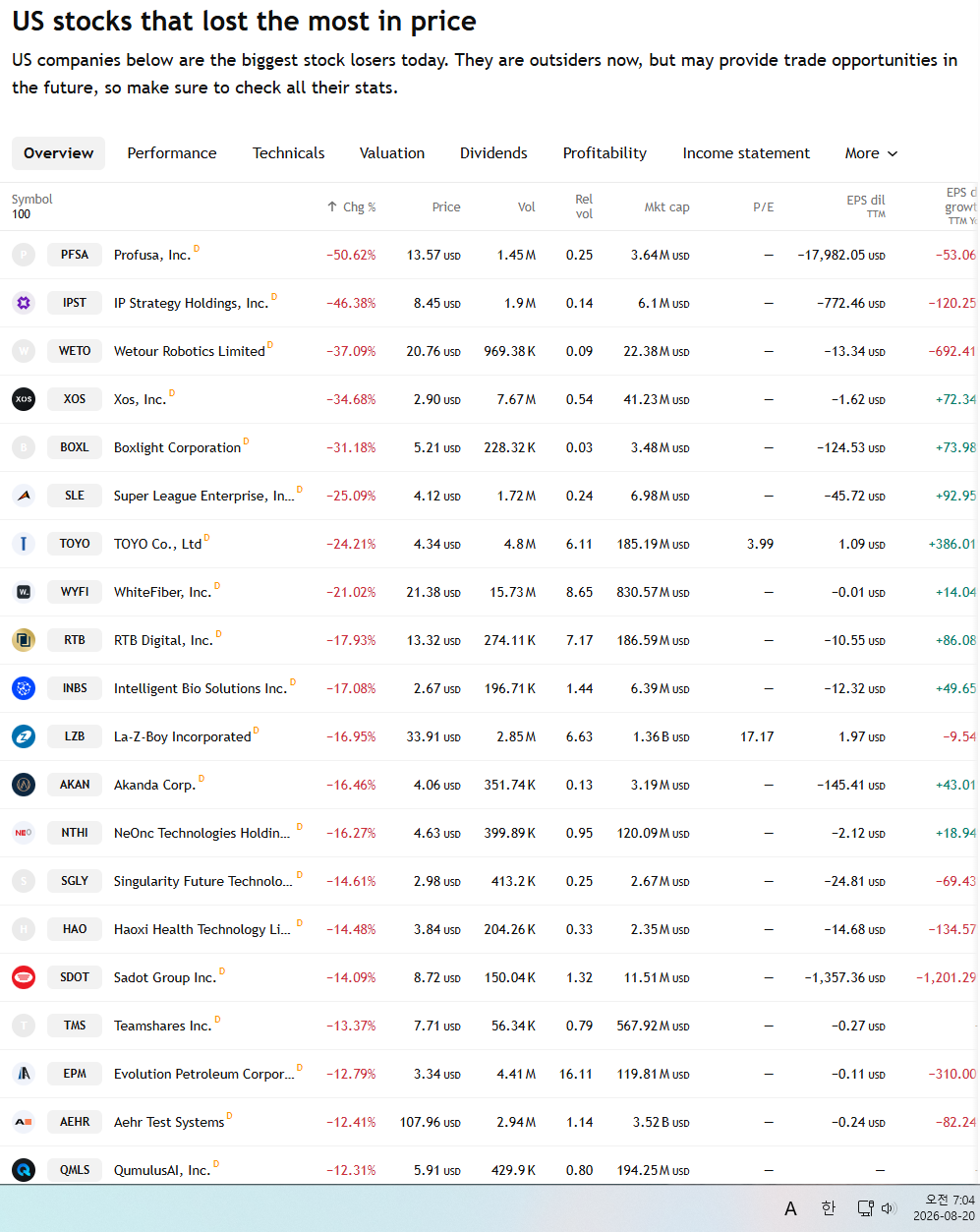Sort by the Rel vol column header

[x=584, y=206]
